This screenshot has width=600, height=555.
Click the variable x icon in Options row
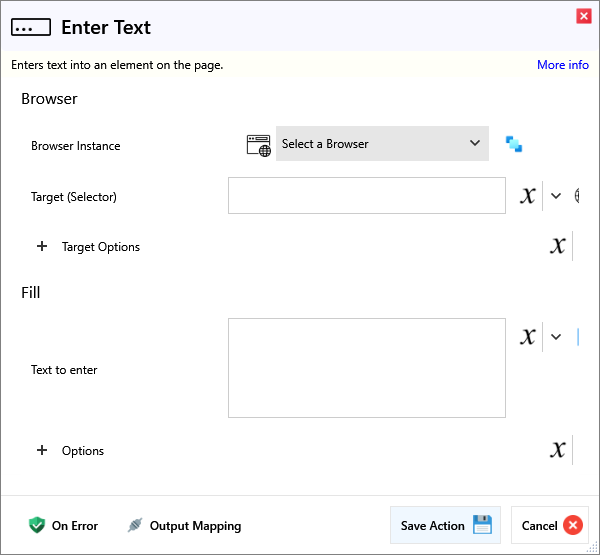coord(558,450)
